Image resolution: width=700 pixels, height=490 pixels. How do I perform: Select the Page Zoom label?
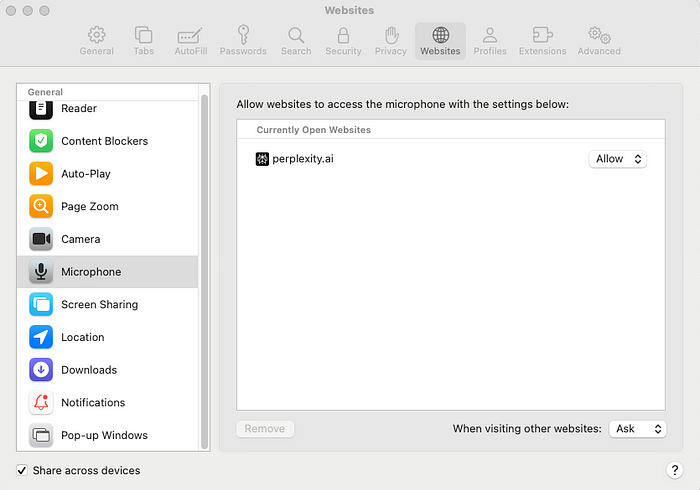(x=90, y=206)
